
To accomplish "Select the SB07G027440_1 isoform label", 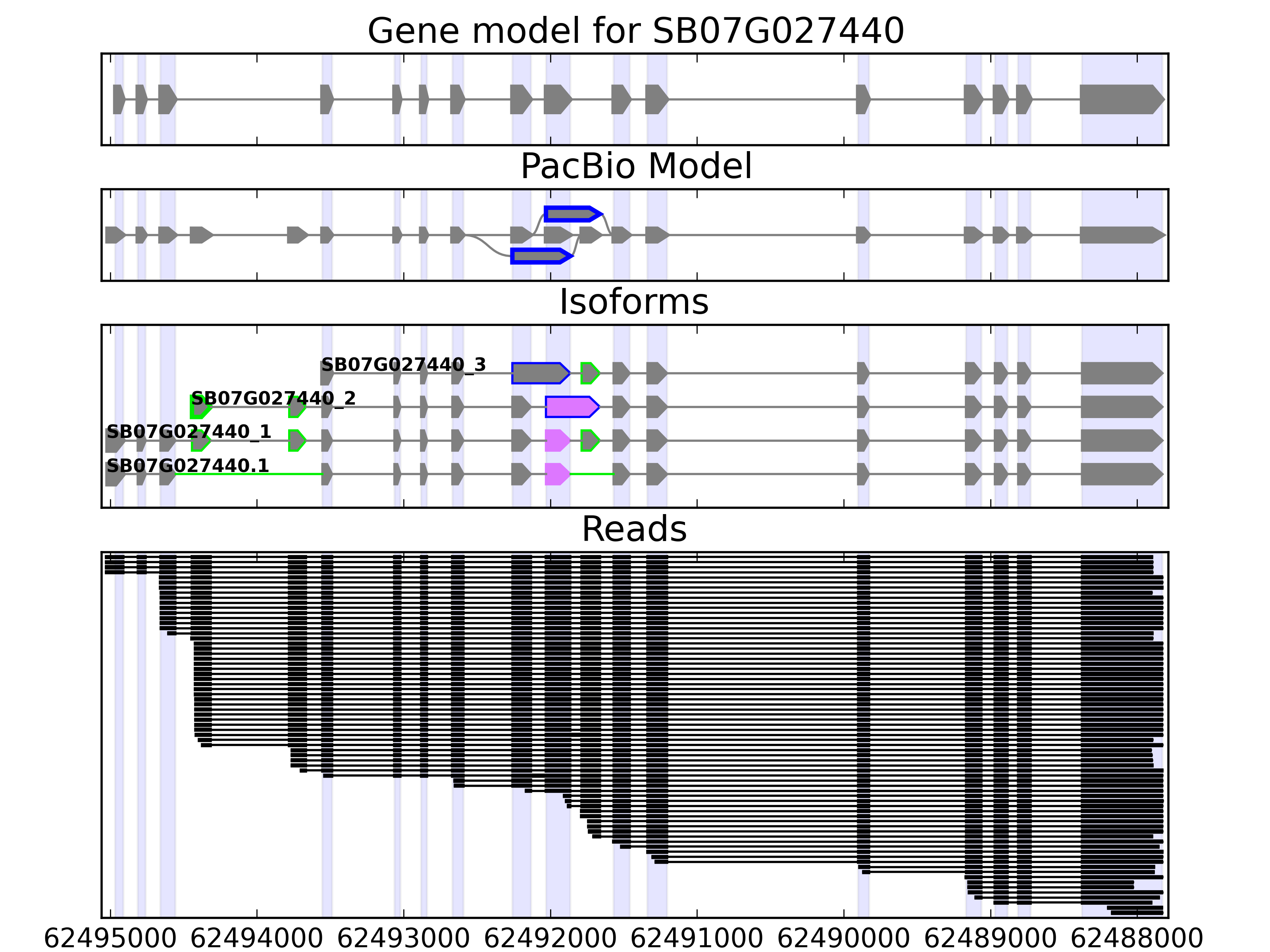I will coord(189,432).
